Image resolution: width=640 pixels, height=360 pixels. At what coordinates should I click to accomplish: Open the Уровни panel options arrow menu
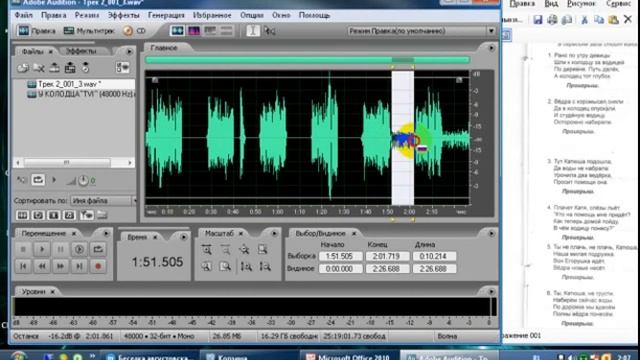pyautogui.click(x=491, y=292)
